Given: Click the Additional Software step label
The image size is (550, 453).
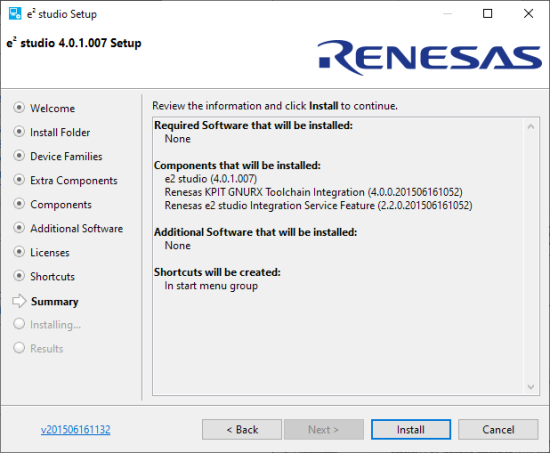Looking at the screenshot, I should (76, 228).
